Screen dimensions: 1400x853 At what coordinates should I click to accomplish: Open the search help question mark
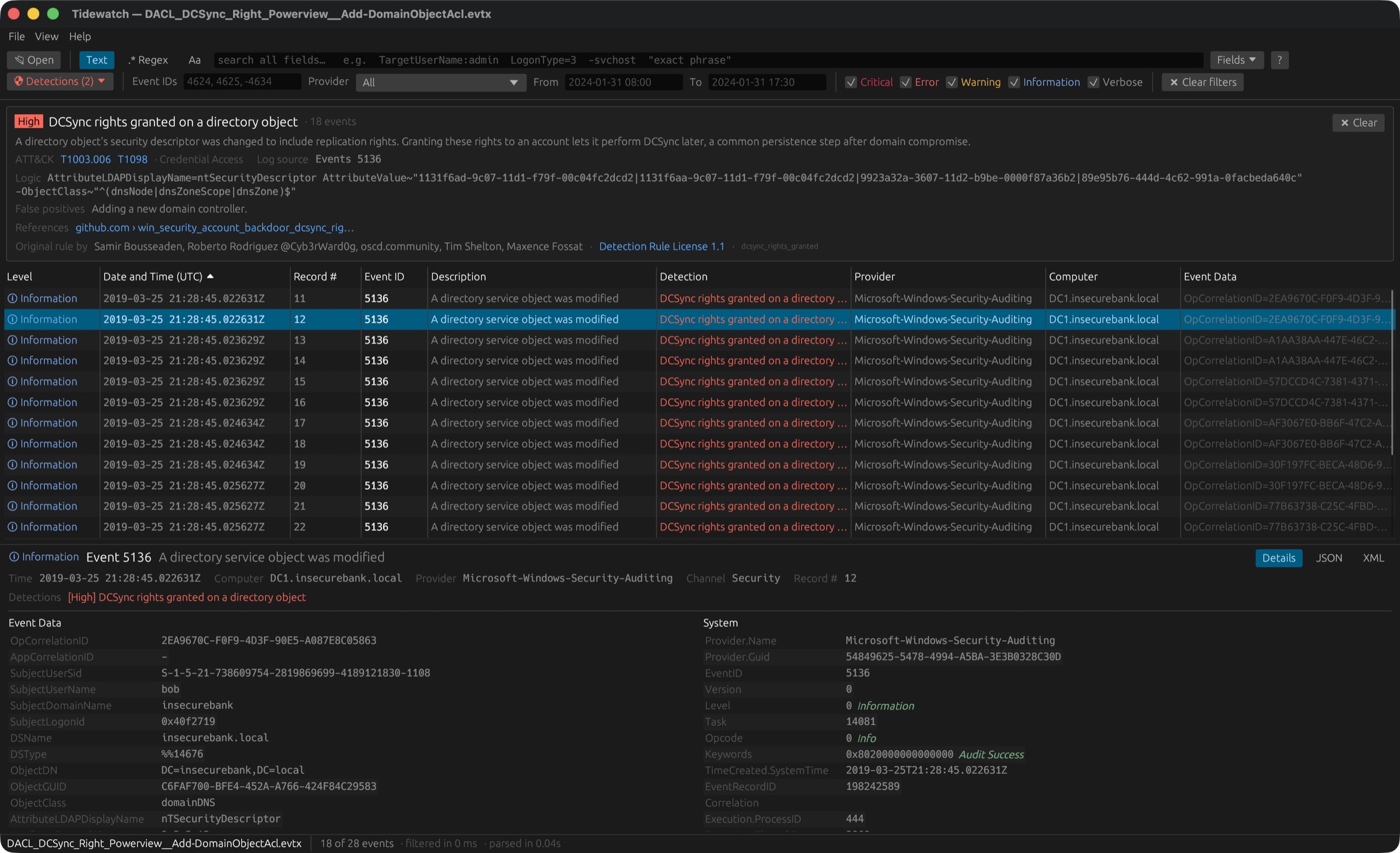pyautogui.click(x=1279, y=60)
